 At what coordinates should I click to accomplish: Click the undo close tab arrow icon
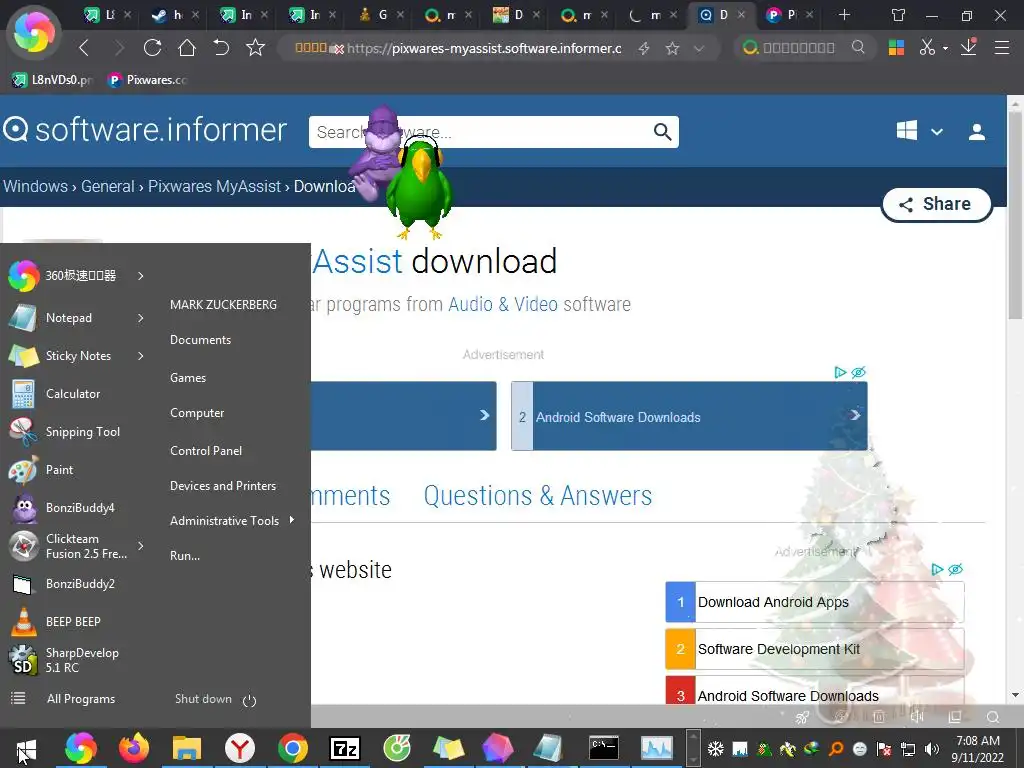click(221, 48)
